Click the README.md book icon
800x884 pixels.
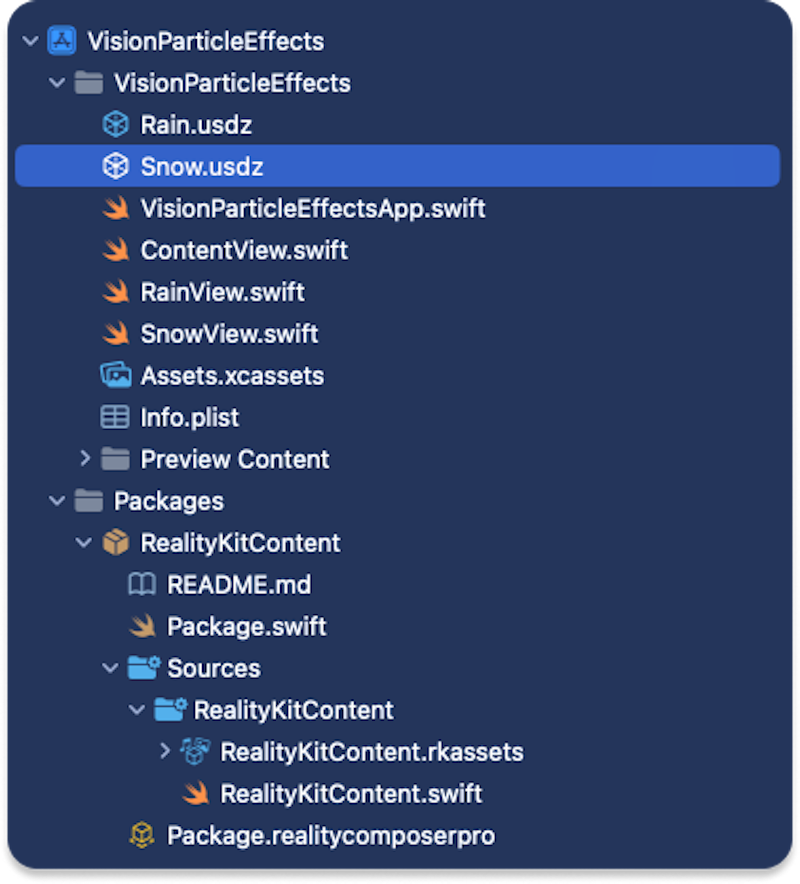[x=140, y=584]
